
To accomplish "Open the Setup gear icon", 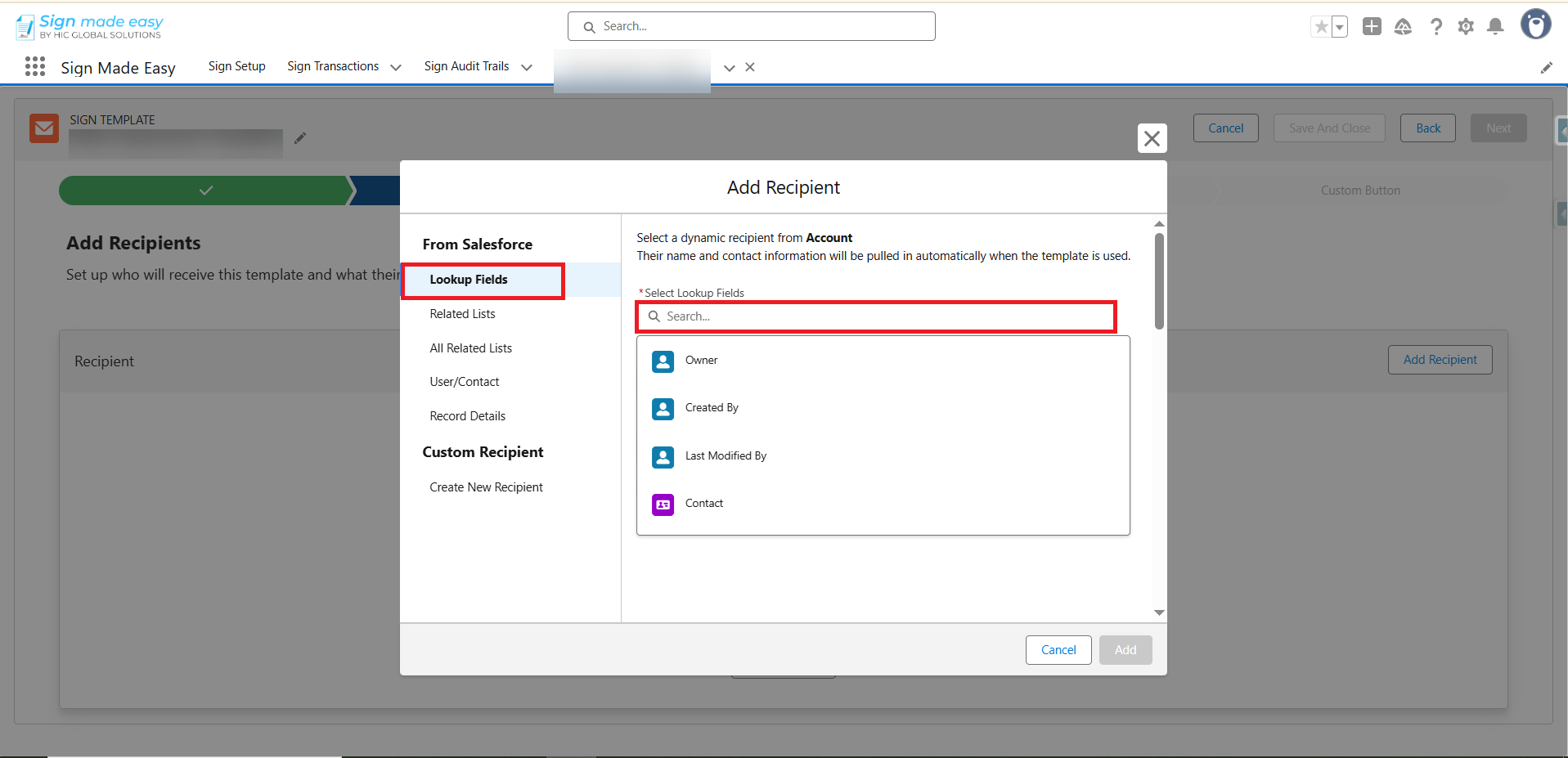I will (x=1466, y=27).
